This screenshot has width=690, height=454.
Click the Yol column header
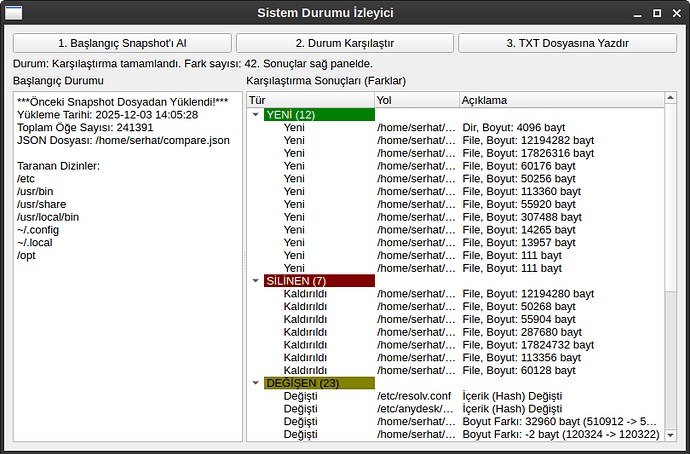pos(416,100)
